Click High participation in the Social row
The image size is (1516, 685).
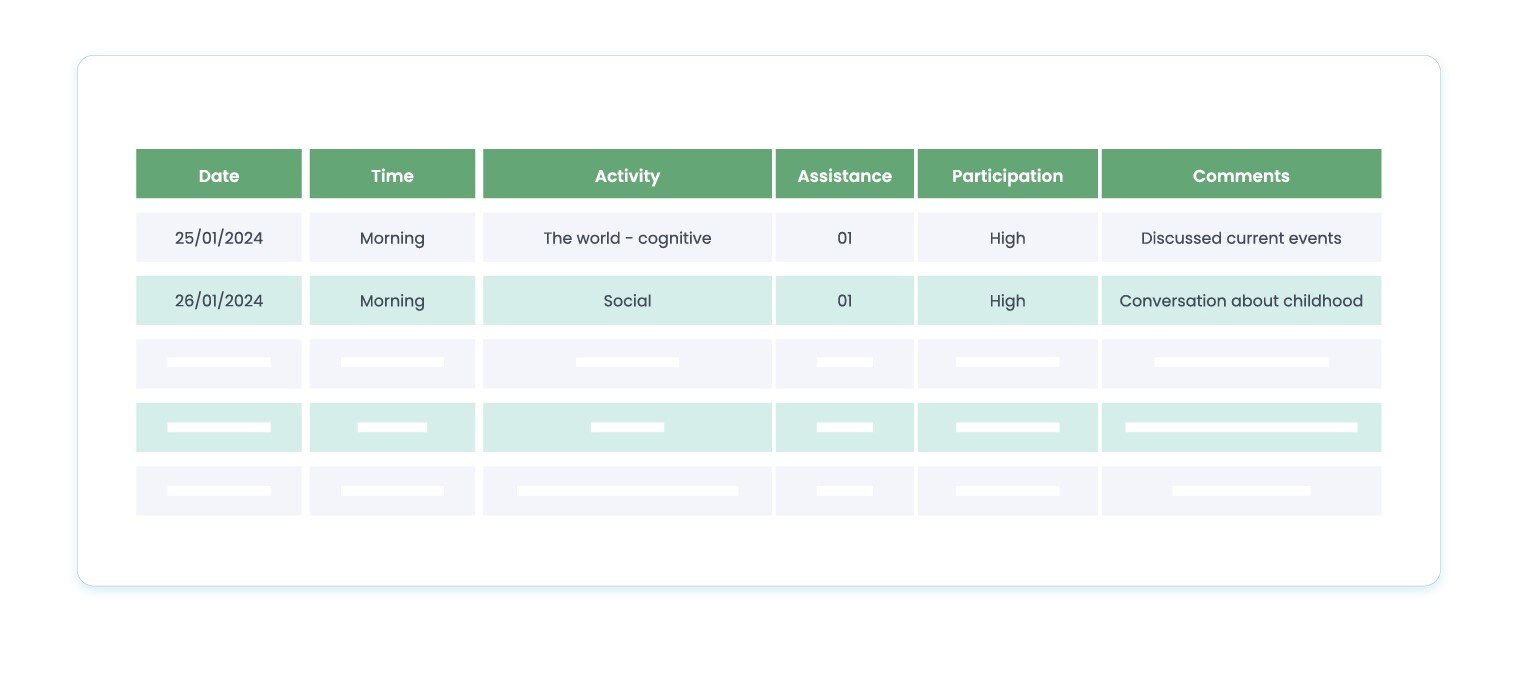click(1007, 301)
